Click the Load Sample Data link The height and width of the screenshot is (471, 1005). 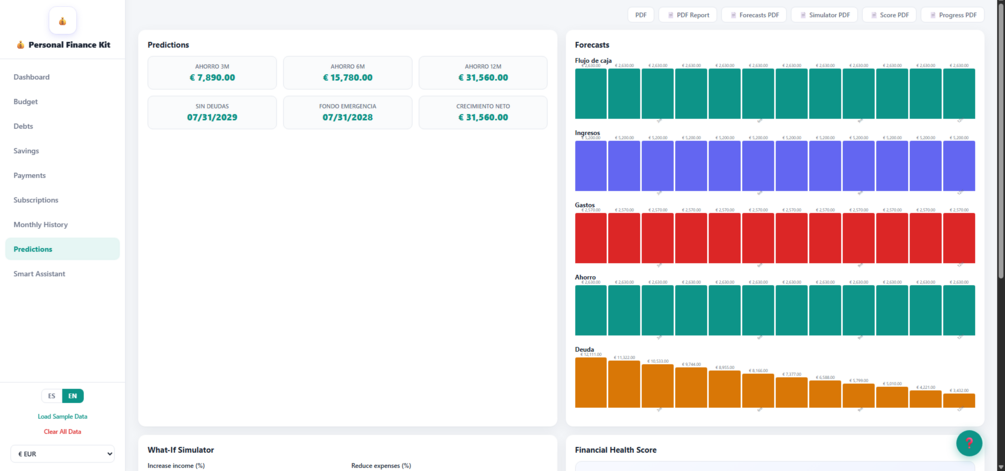click(x=62, y=417)
